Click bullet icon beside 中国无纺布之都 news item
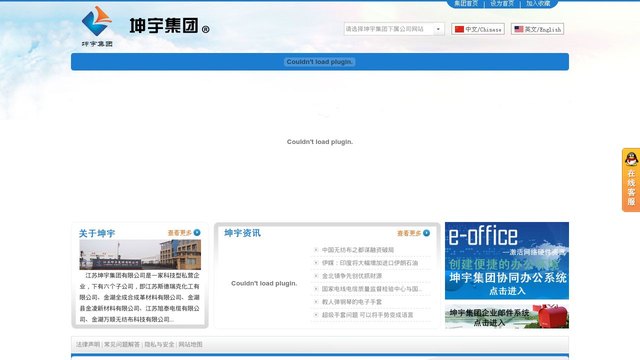The image size is (640, 360). point(316,250)
